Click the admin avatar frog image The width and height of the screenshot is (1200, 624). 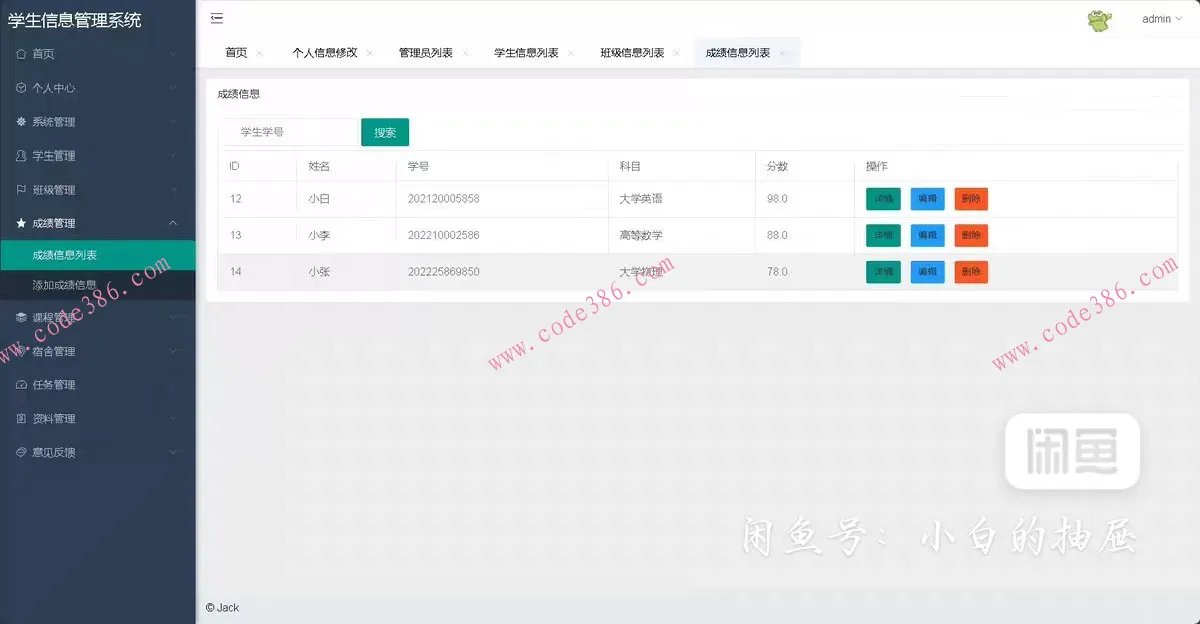tap(1098, 19)
